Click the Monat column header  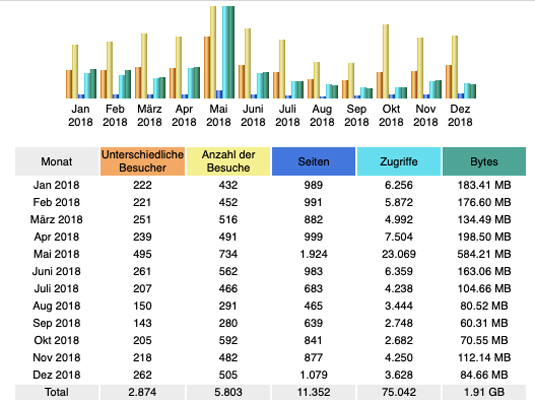(57, 161)
